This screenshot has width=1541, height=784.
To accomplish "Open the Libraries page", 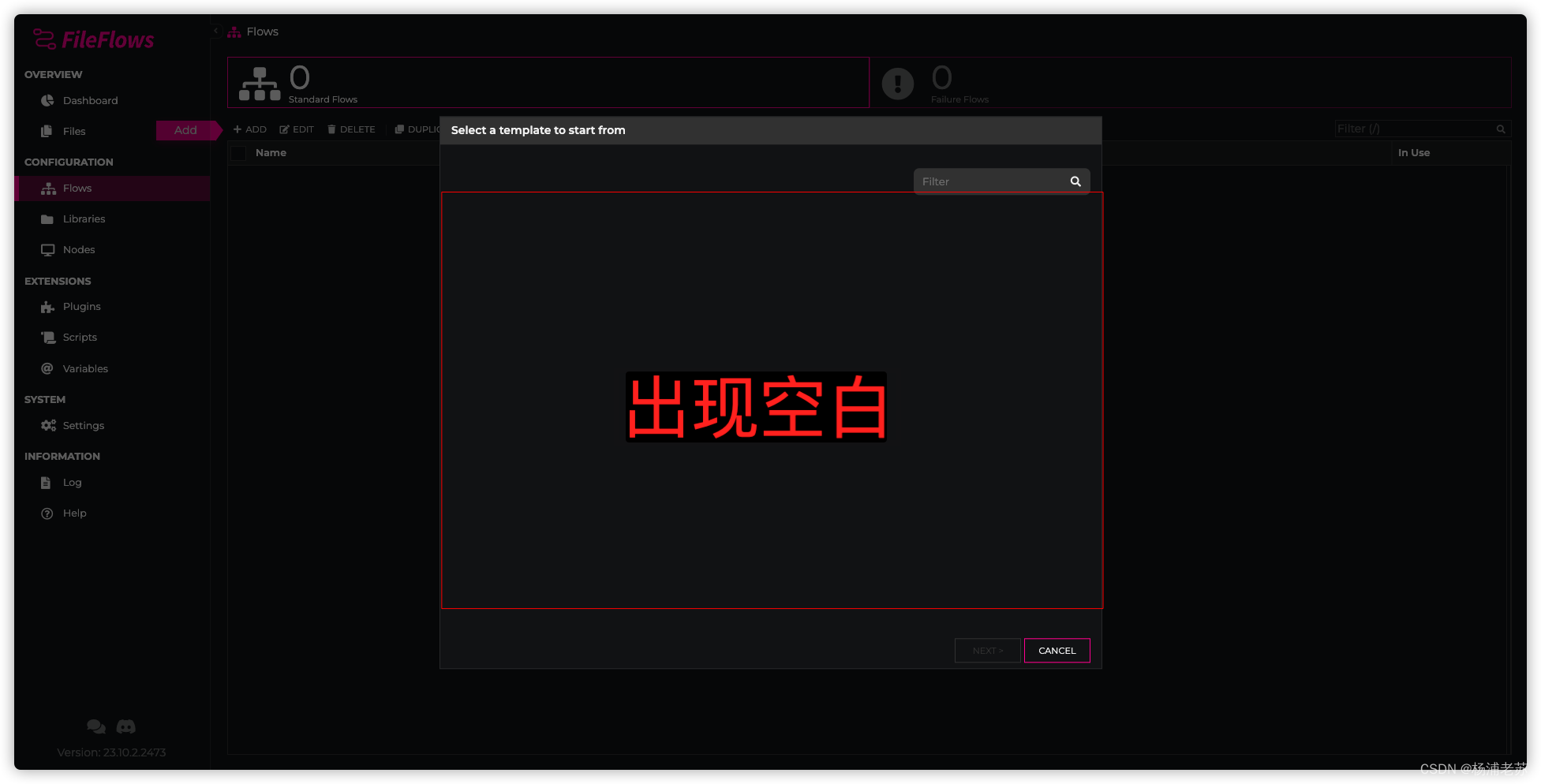I will point(84,218).
